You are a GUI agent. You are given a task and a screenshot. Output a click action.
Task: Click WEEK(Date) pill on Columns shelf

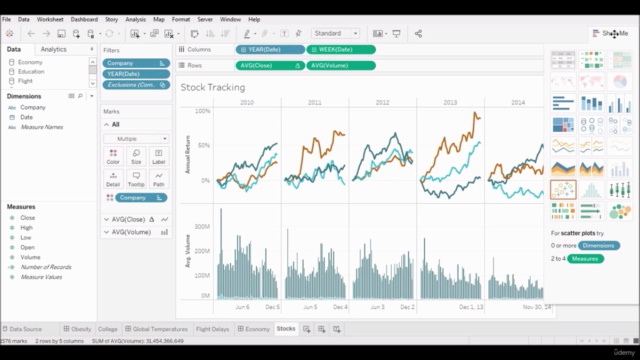coord(341,49)
